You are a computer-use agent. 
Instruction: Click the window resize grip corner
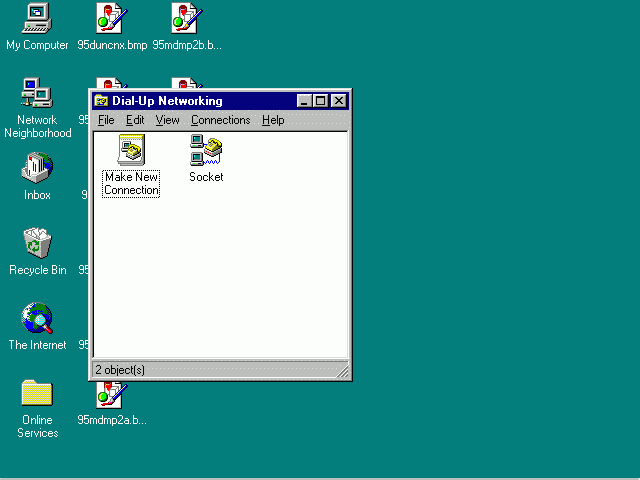click(x=343, y=372)
